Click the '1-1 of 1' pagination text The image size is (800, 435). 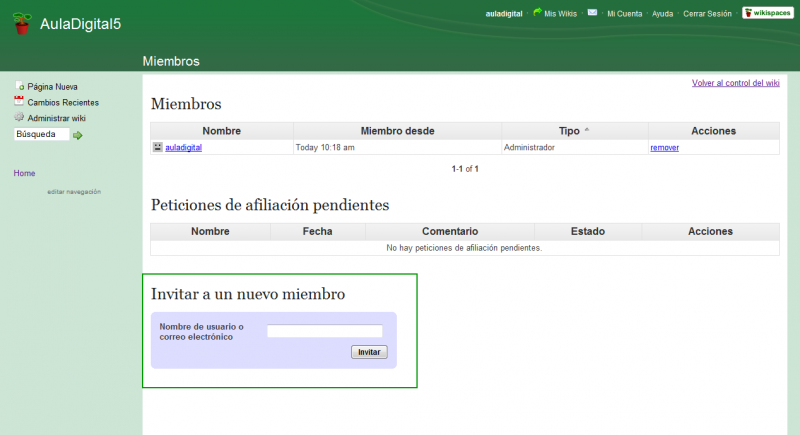click(x=465, y=169)
